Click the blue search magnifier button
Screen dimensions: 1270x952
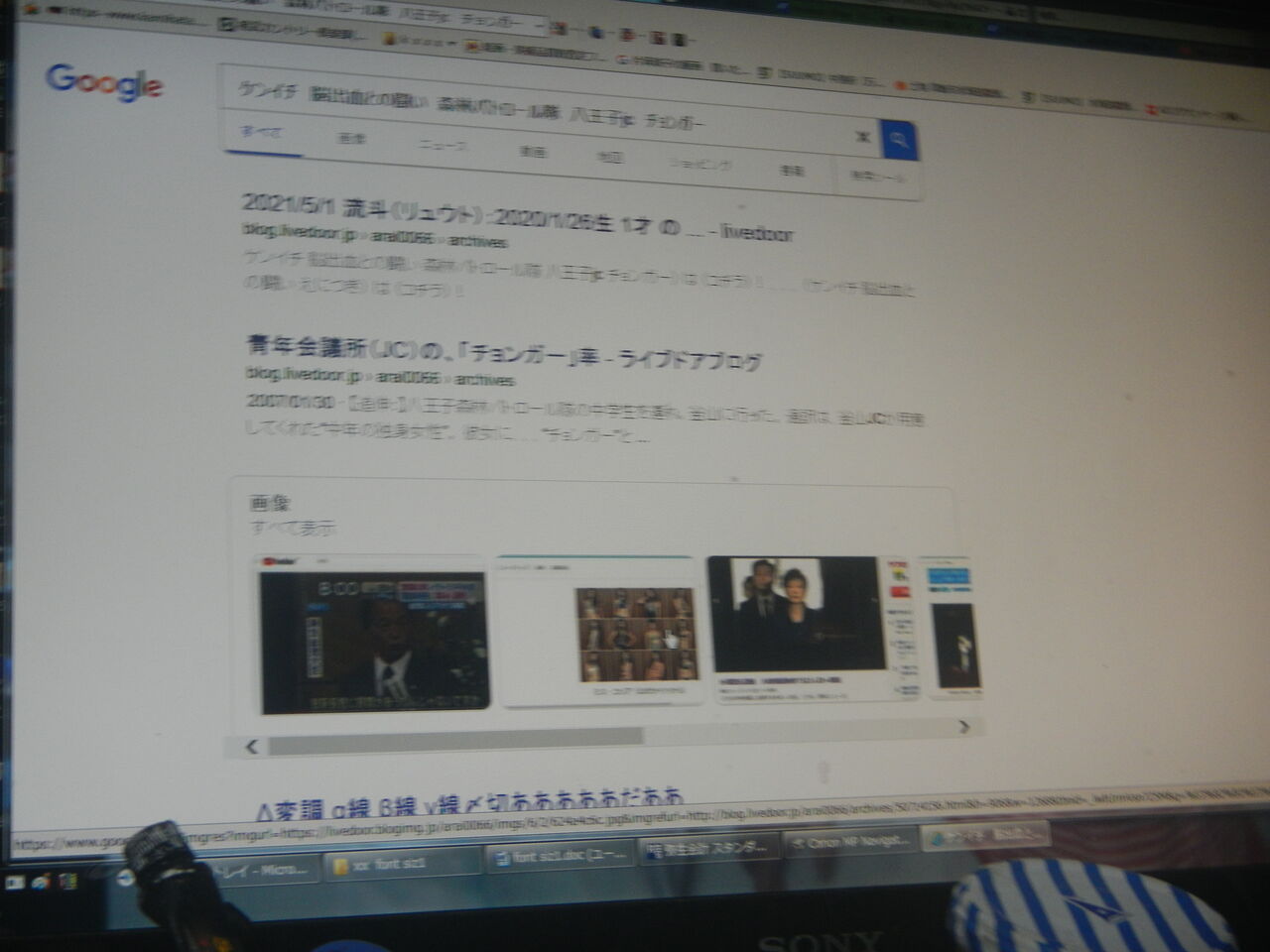click(899, 141)
